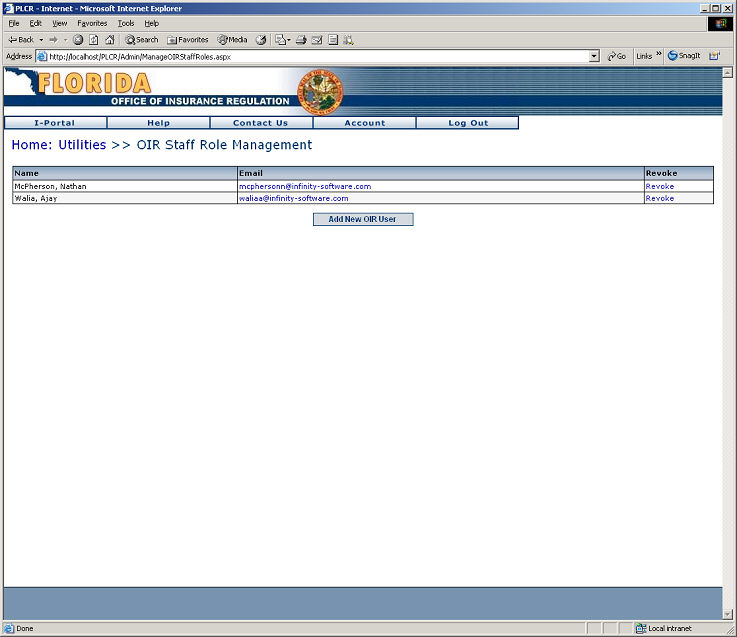Go to the browser Home icon
This screenshot has width=737, height=637.
tap(109, 40)
